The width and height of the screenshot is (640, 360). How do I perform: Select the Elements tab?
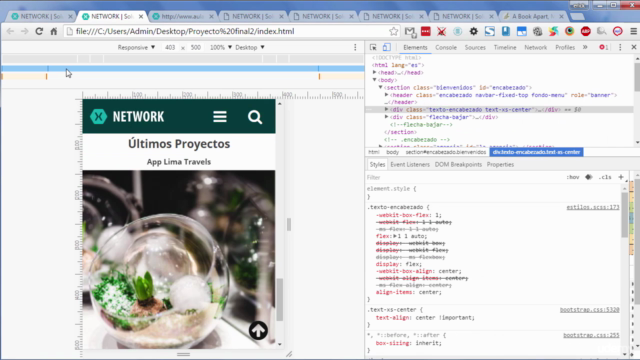click(415, 47)
